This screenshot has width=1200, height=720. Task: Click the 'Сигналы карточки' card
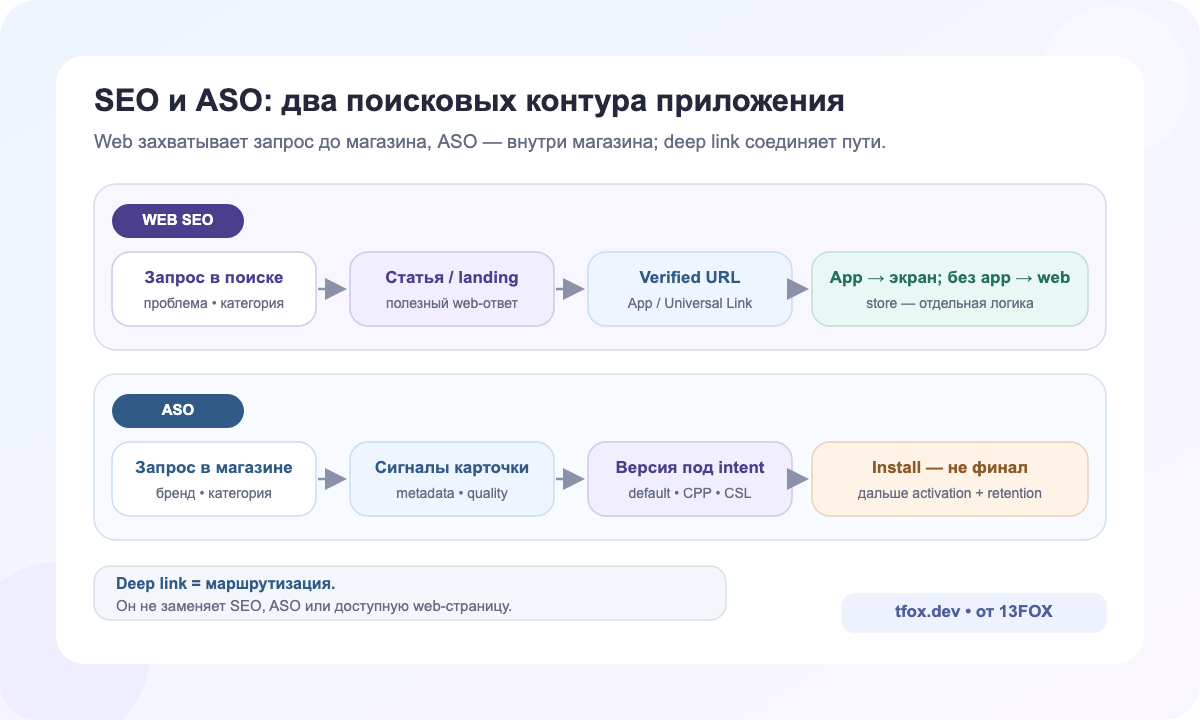click(x=452, y=479)
